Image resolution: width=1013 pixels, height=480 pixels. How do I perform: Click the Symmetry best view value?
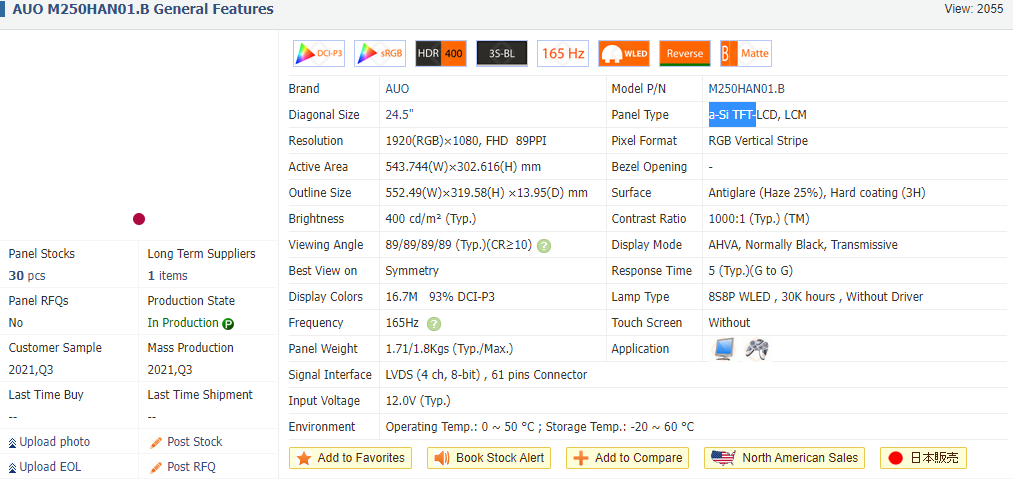(x=412, y=271)
